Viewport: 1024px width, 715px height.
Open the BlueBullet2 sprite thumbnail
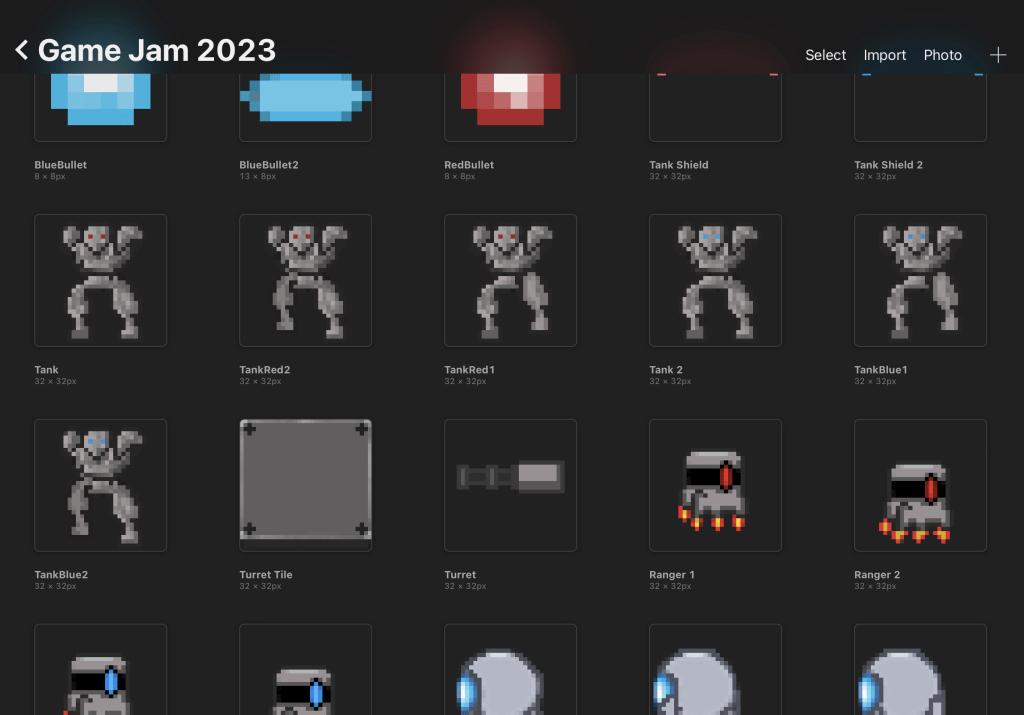point(305,106)
